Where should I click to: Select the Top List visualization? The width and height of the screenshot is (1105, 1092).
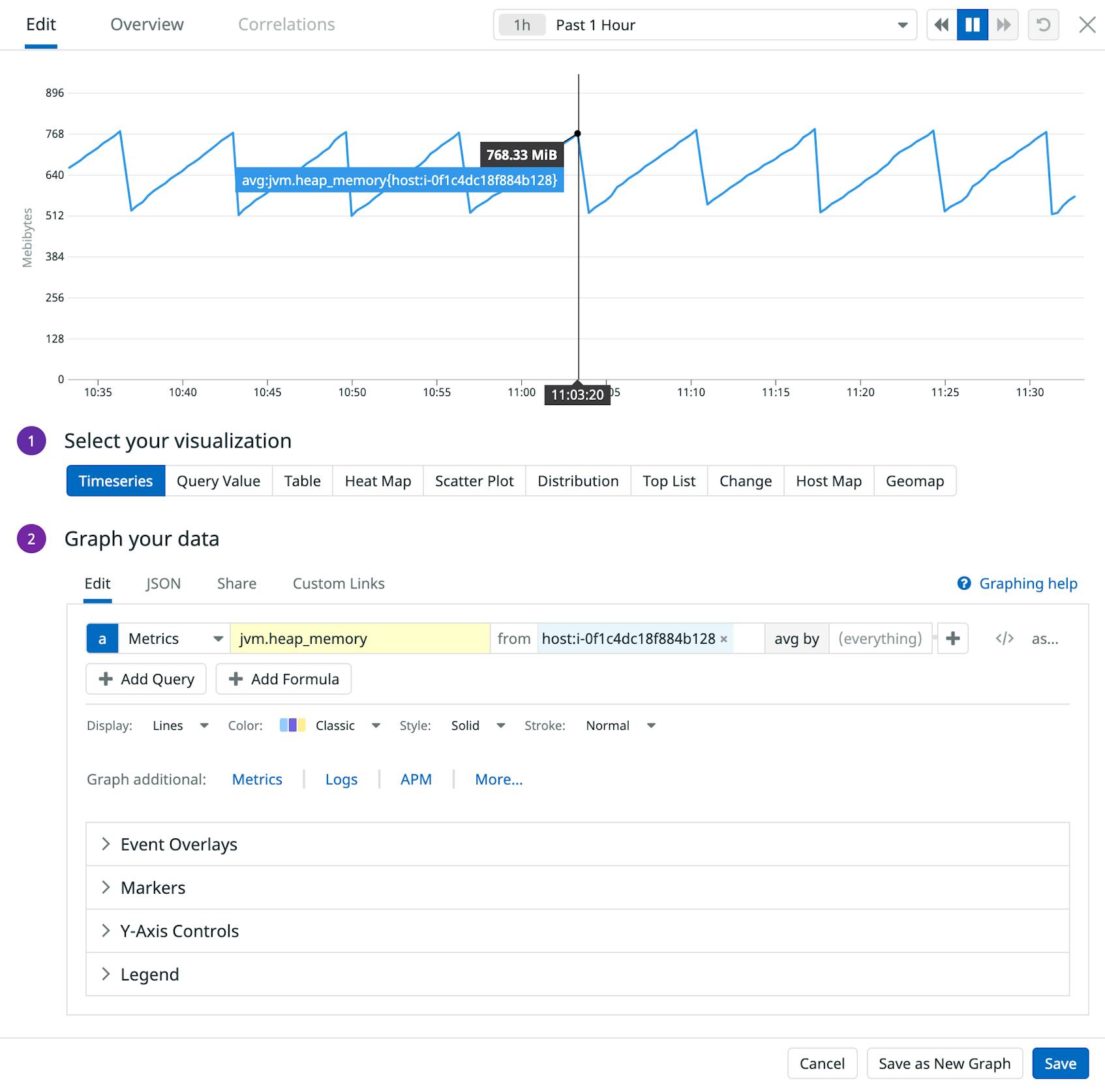(668, 481)
